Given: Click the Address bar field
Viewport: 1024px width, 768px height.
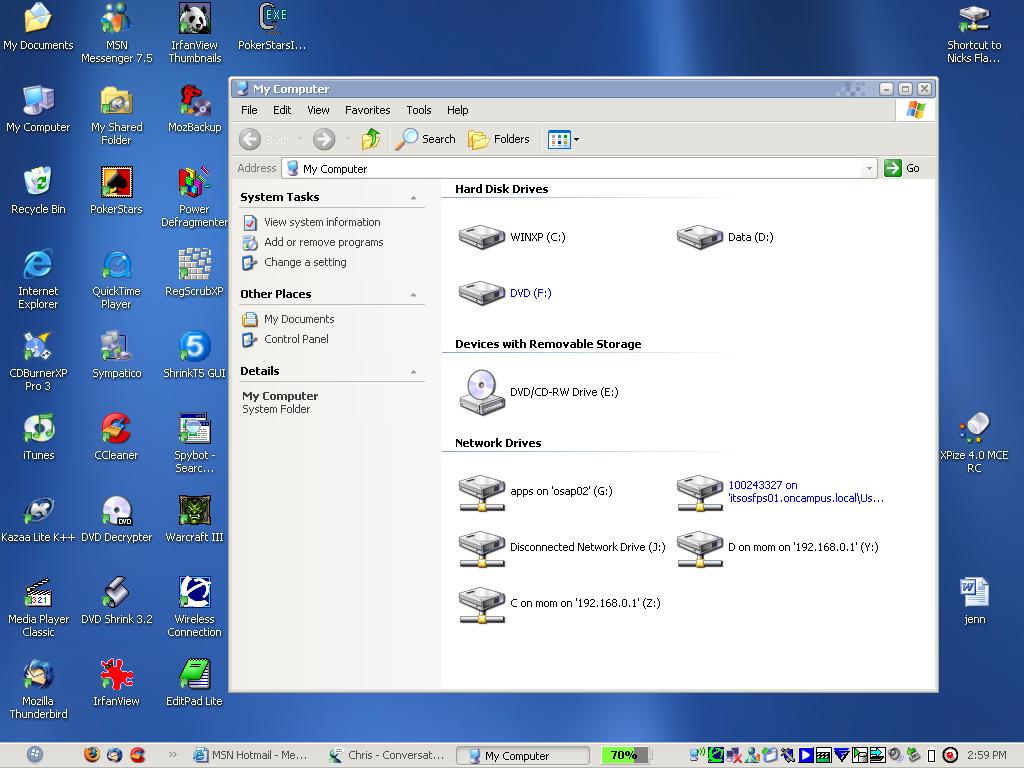Looking at the screenshot, I should (579, 168).
